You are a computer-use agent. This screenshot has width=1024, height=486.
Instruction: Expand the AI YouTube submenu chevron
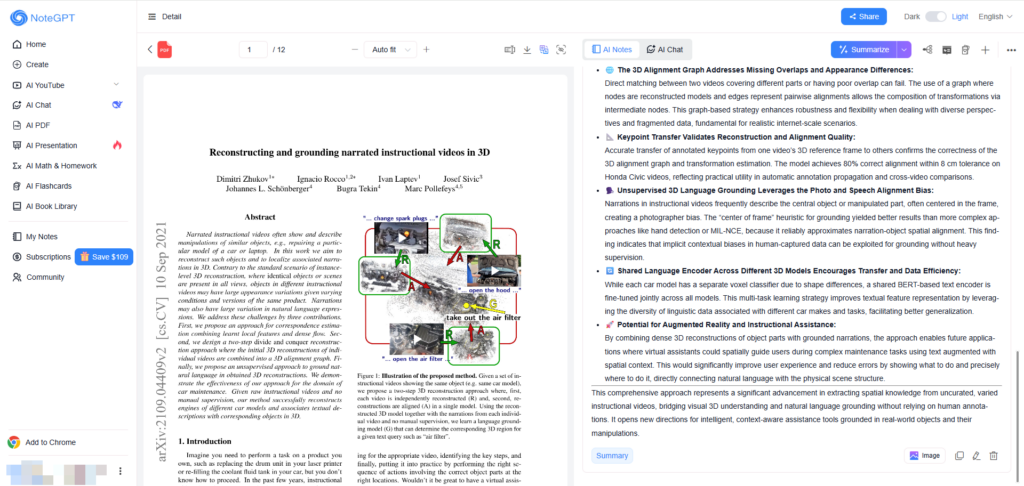116,84
